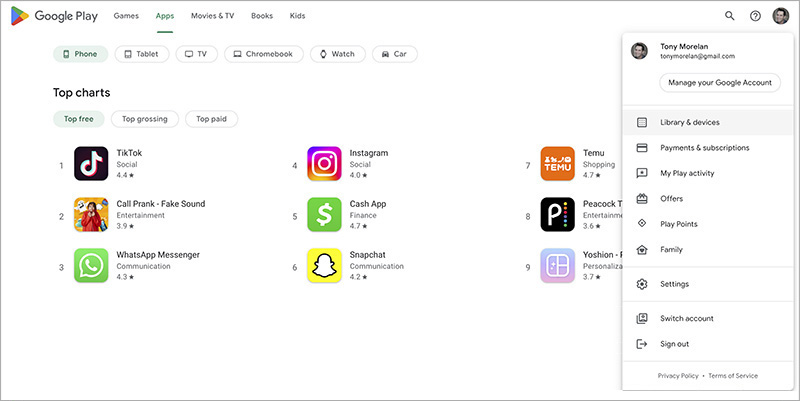Open Settings menu entry
The width and height of the screenshot is (800, 401).
[x=708, y=284]
